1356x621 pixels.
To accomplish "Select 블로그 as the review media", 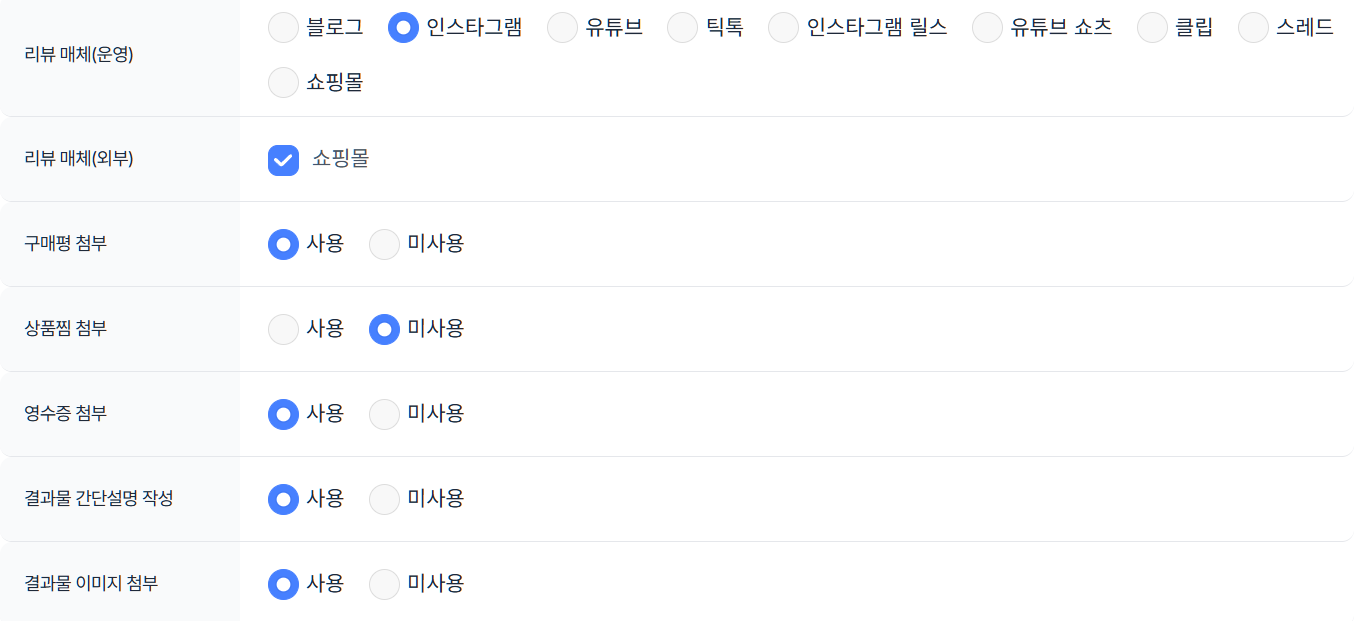I will [283, 27].
